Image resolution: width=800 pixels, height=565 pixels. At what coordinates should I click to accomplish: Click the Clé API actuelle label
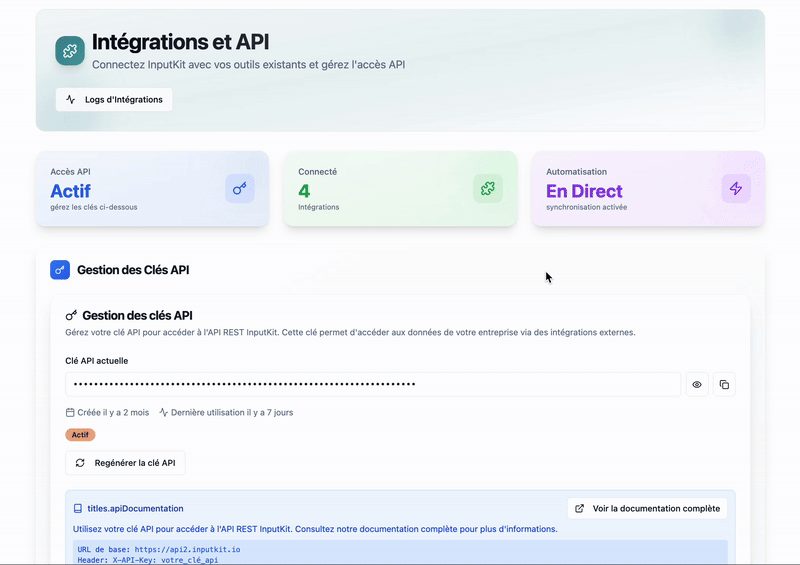coord(96,361)
